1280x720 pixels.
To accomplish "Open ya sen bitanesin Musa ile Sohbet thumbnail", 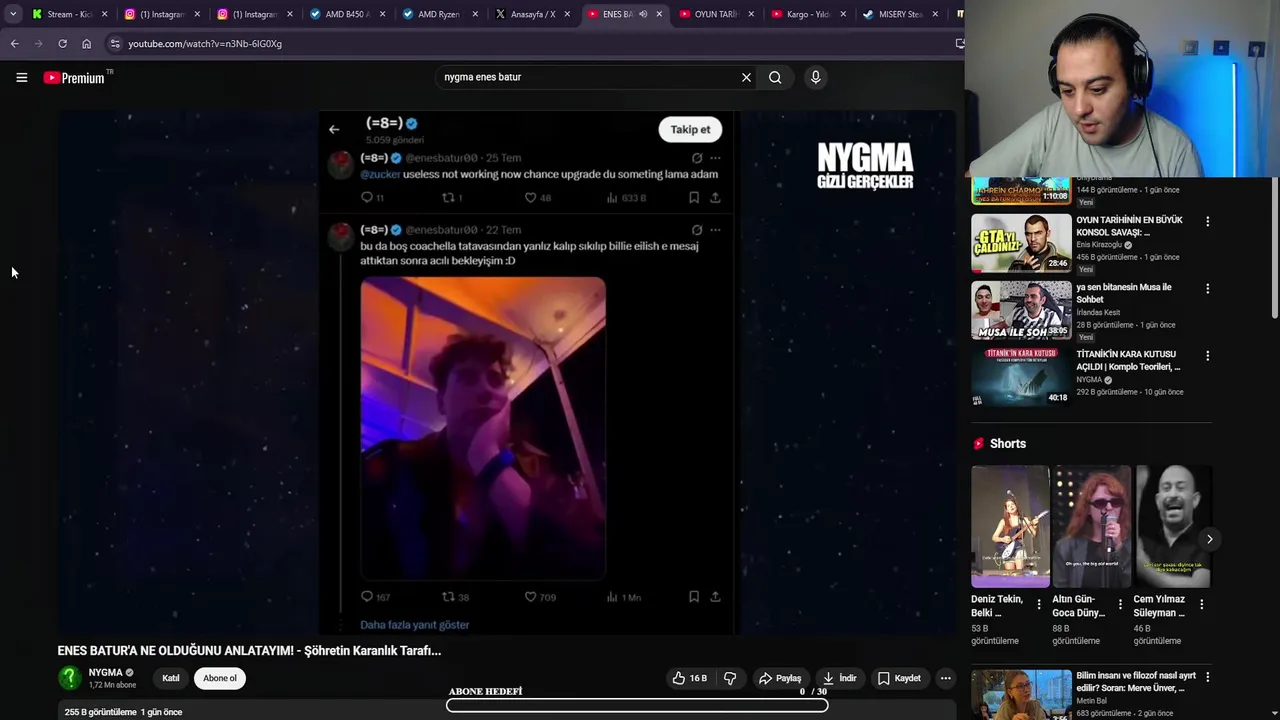I will pyautogui.click(x=1021, y=310).
